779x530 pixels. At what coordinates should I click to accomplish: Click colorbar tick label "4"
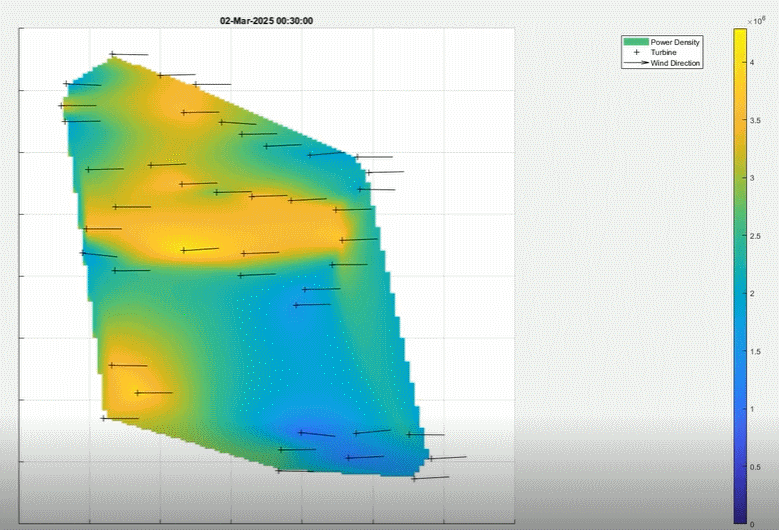point(752,63)
